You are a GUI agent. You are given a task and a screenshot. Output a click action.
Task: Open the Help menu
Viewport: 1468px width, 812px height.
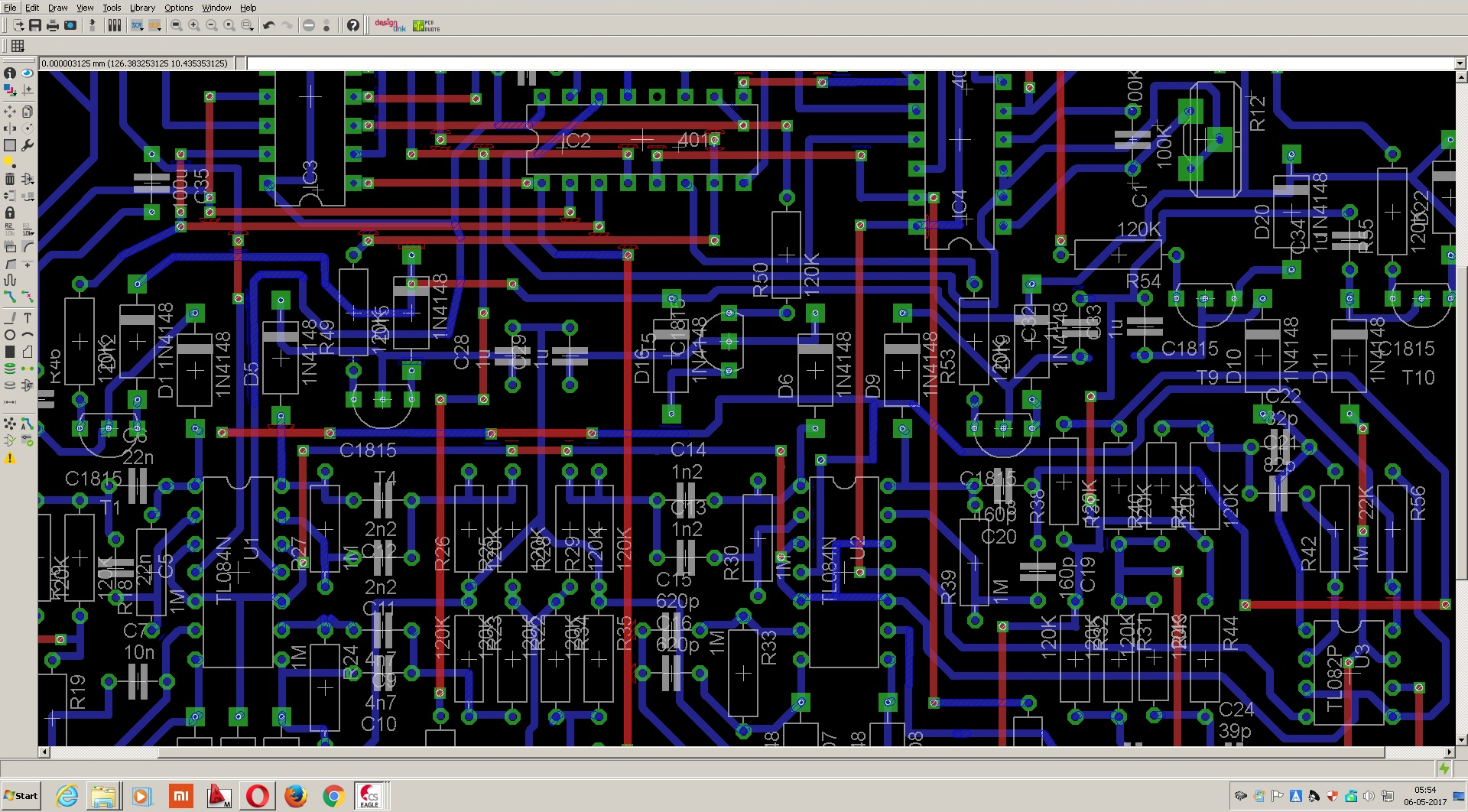pos(248,8)
